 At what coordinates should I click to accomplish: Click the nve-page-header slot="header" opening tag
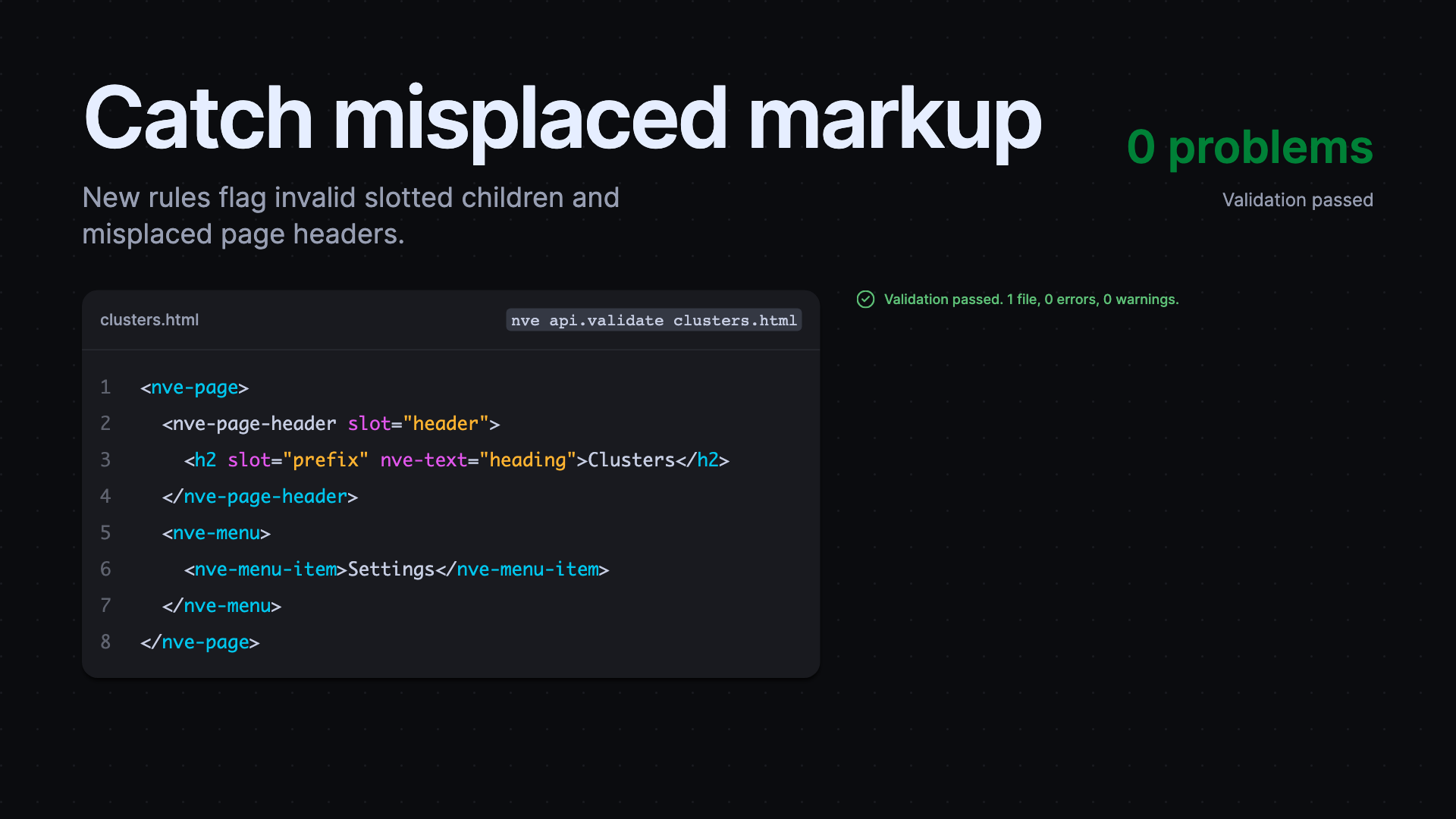pyautogui.click(x=331, y=424)
